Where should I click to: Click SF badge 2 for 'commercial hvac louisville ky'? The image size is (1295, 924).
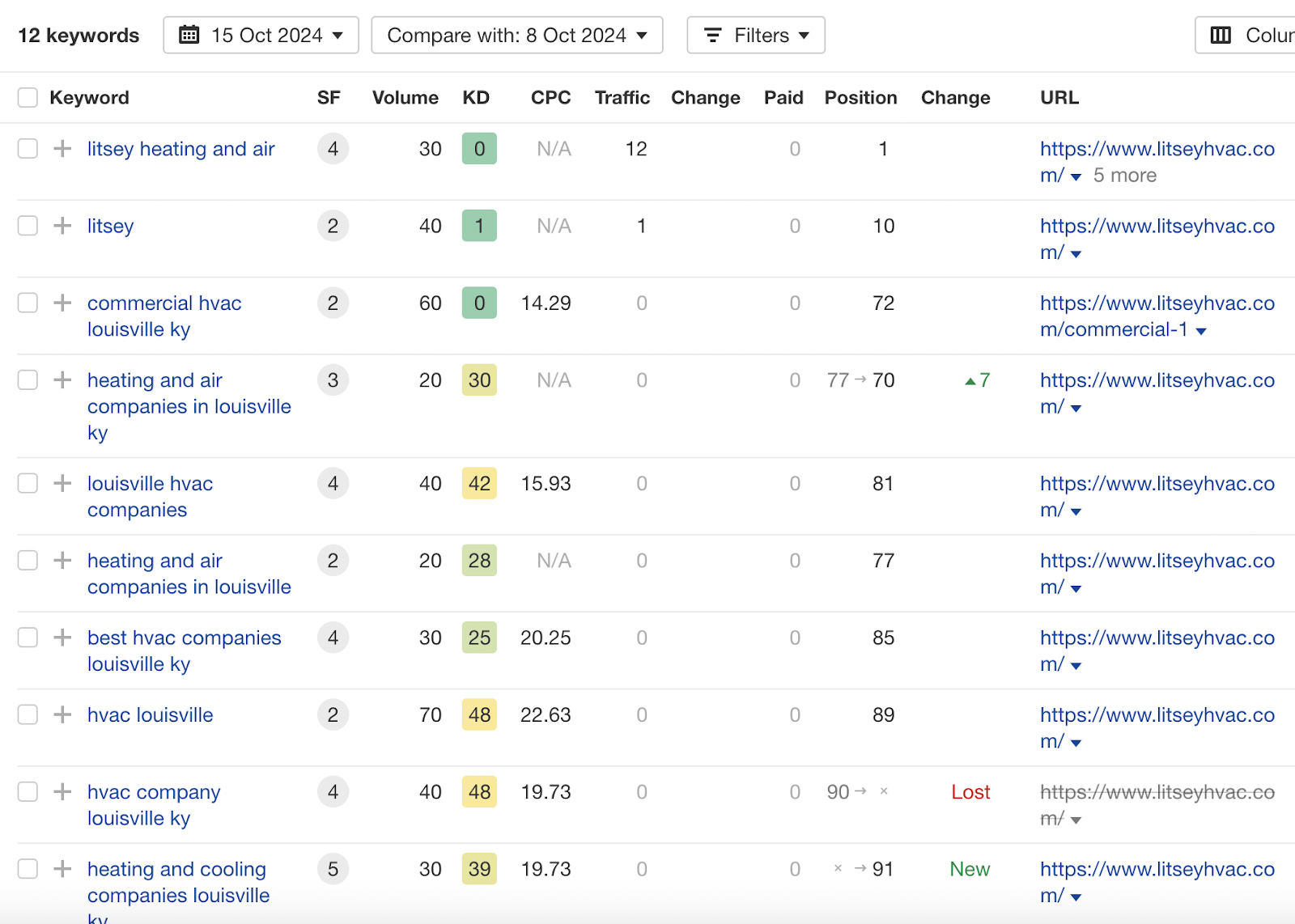pos(333,303)
